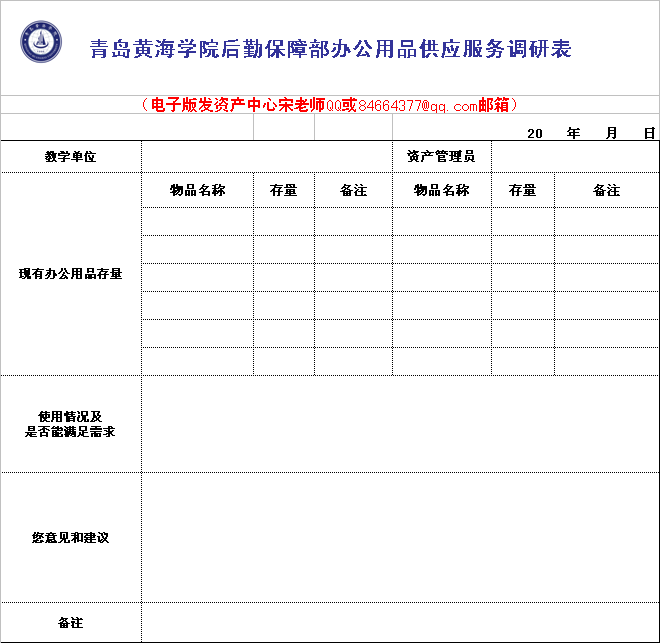Click first empty cell under right 物品名称
The image size is (660, 643).
[441, 221]
